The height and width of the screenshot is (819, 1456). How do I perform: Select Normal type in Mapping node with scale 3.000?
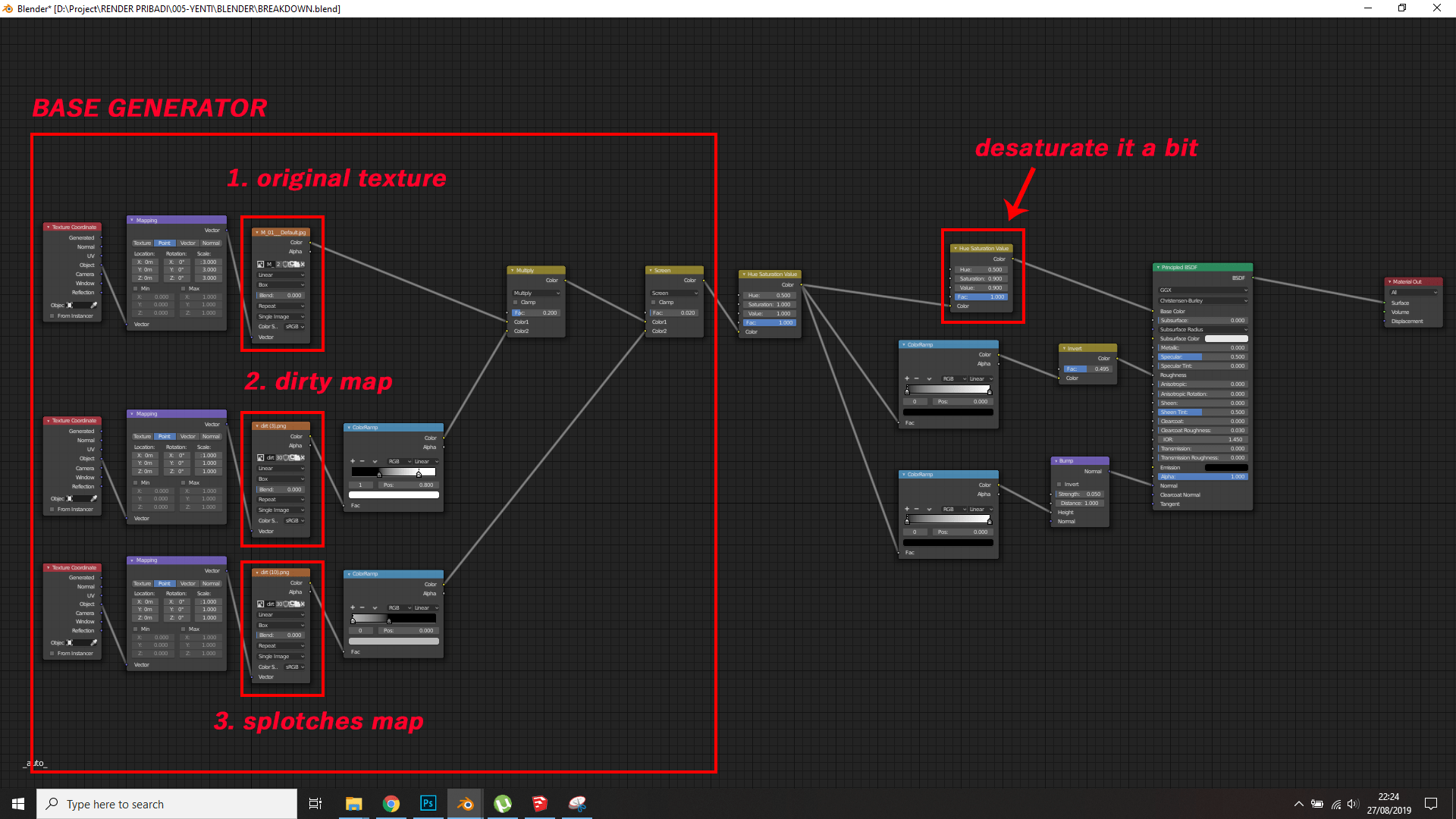pyautogui.click(x=211, y=243)
